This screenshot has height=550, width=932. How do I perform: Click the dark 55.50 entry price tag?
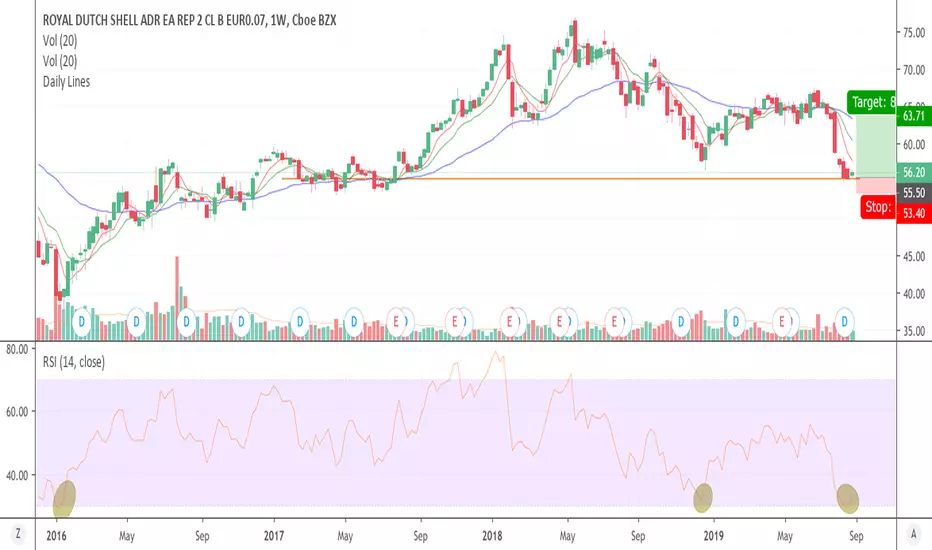click(x=914, y=193)
